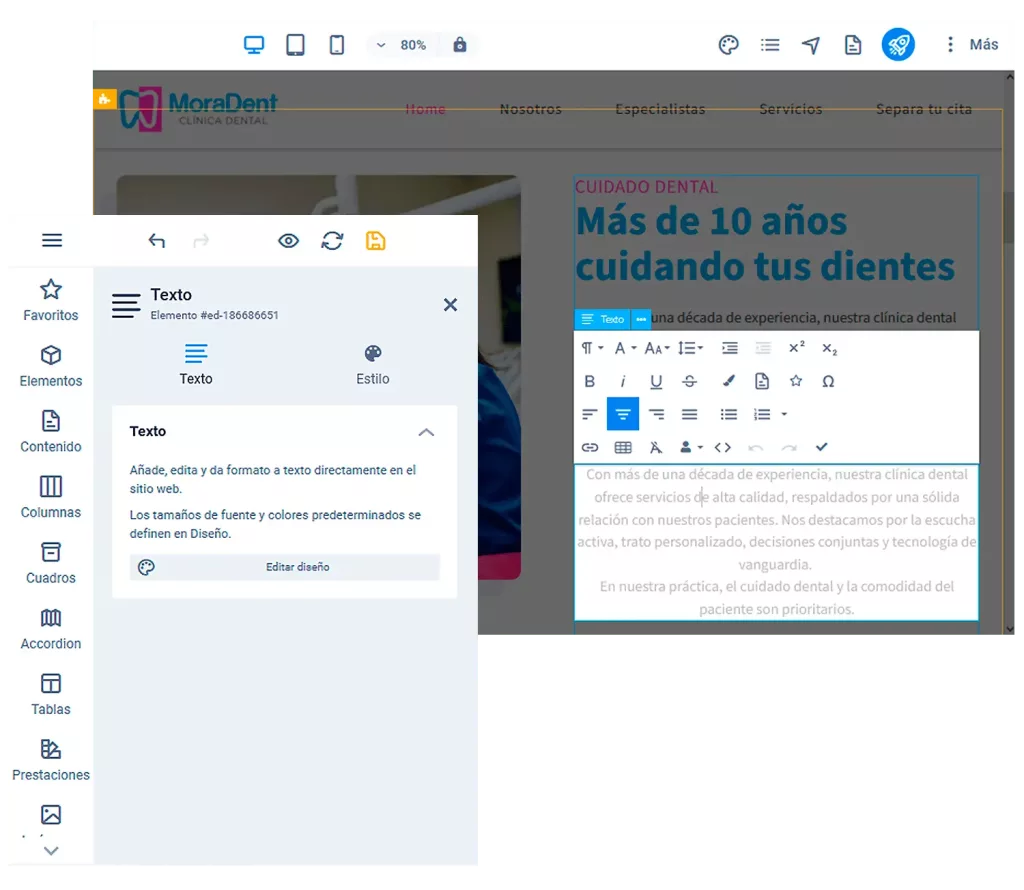Viewport: 1024px width, 890px height.
Task: Apply superscript formatting
Action: coord(796,348)
